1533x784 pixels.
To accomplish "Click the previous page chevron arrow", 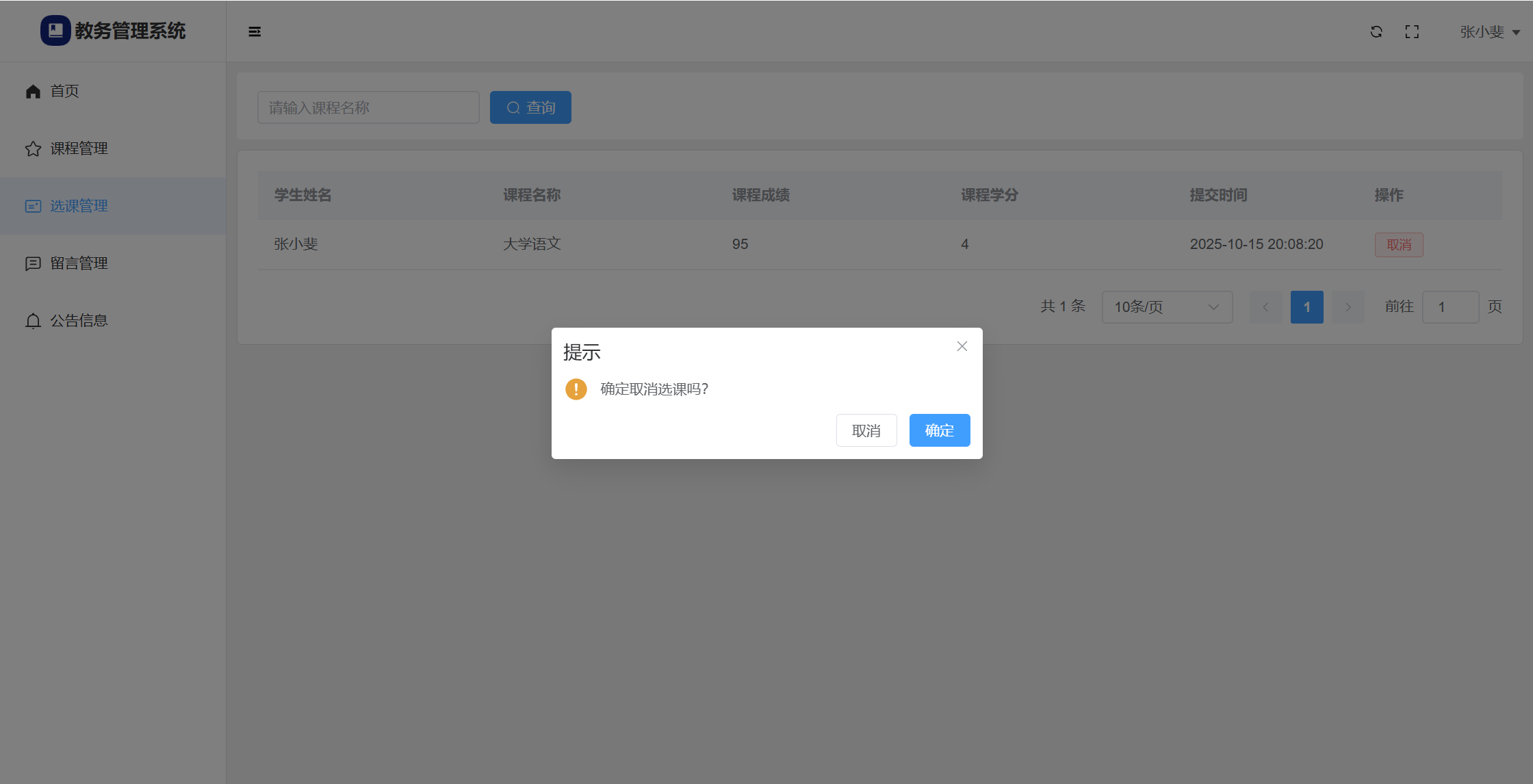I will [1266, 307].
